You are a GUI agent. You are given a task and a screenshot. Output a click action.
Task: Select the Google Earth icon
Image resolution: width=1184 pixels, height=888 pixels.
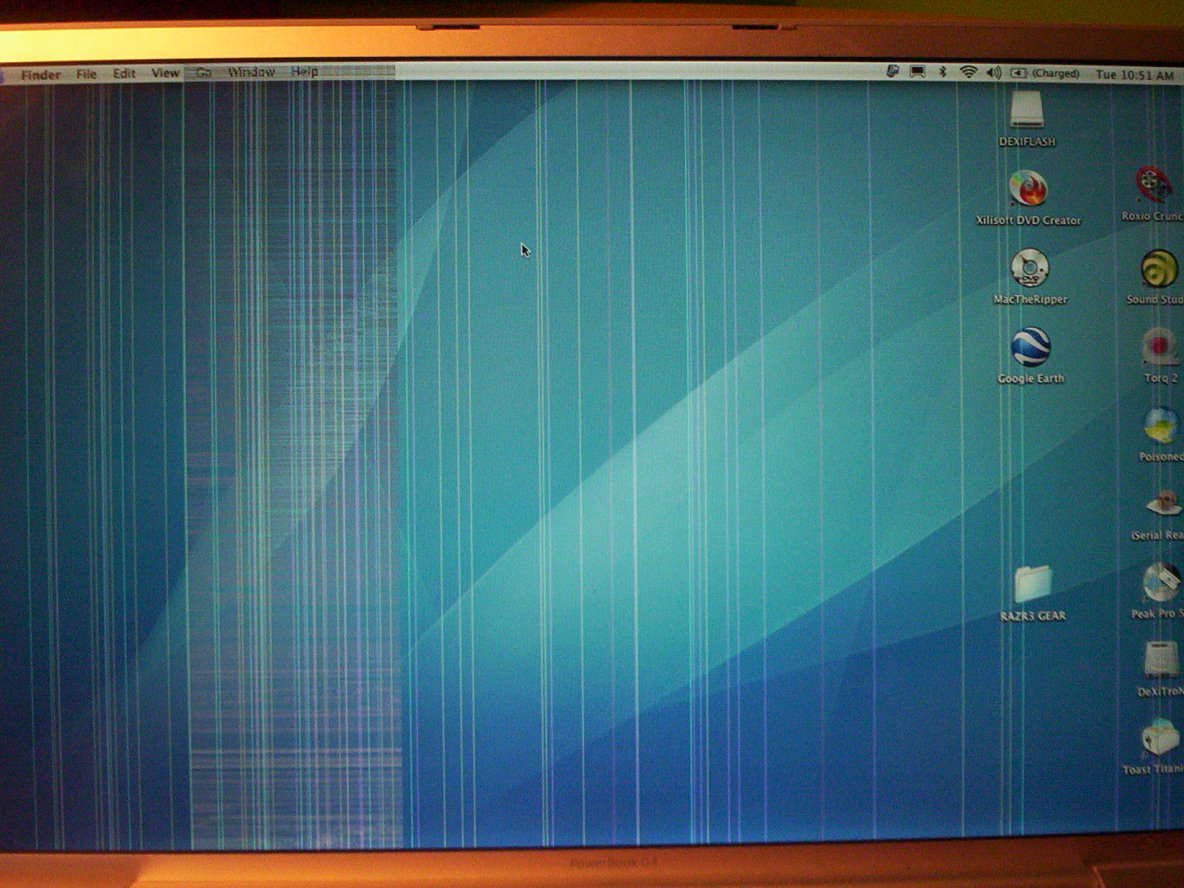(1031, 347)
